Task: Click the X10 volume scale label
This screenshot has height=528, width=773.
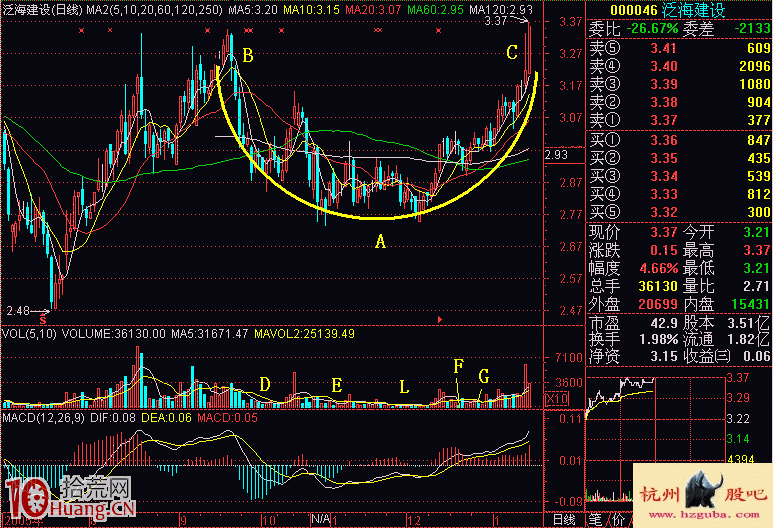Action: pos(557,399)
